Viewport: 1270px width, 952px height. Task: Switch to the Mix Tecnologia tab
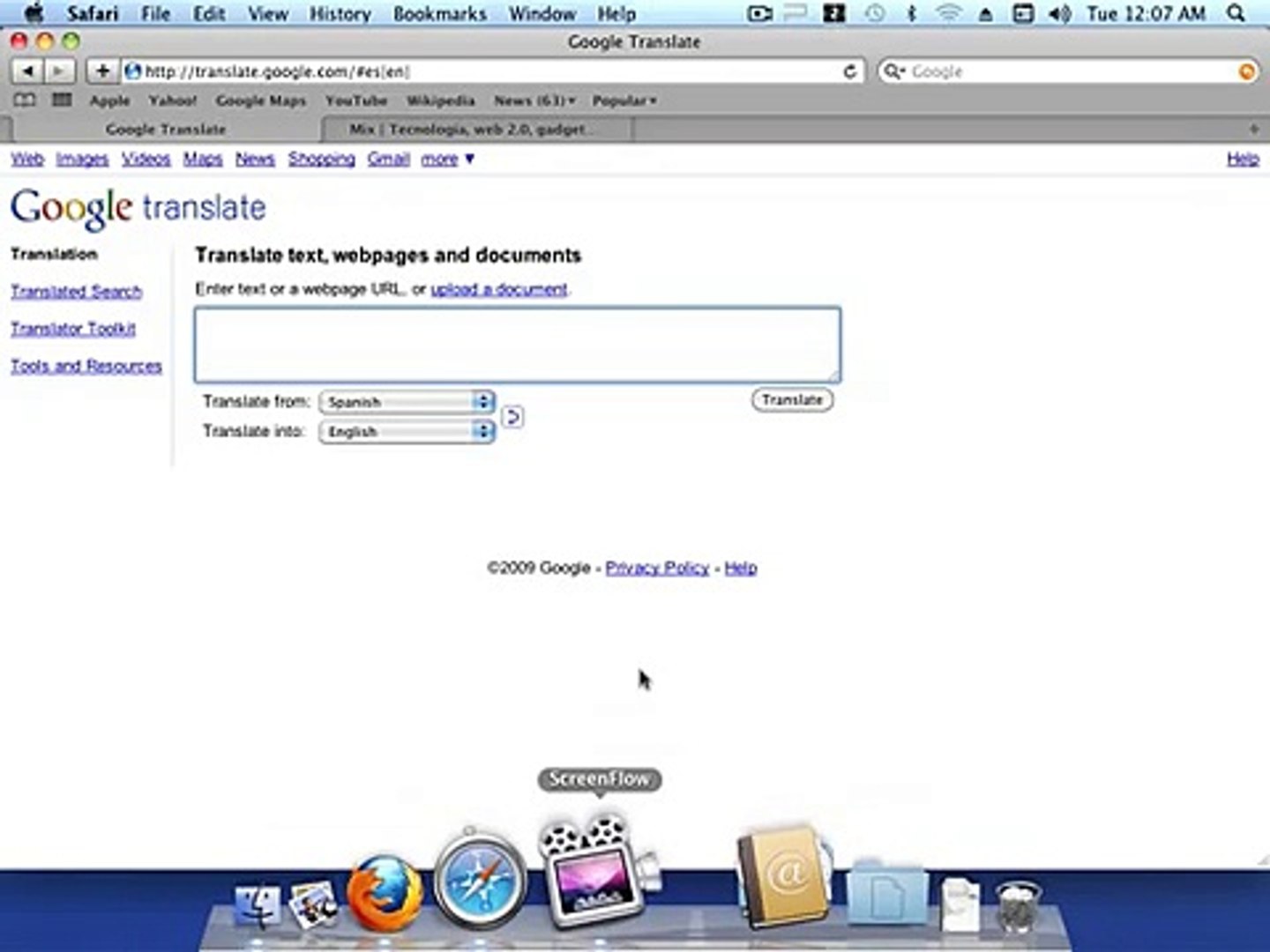tap(476, 130)
